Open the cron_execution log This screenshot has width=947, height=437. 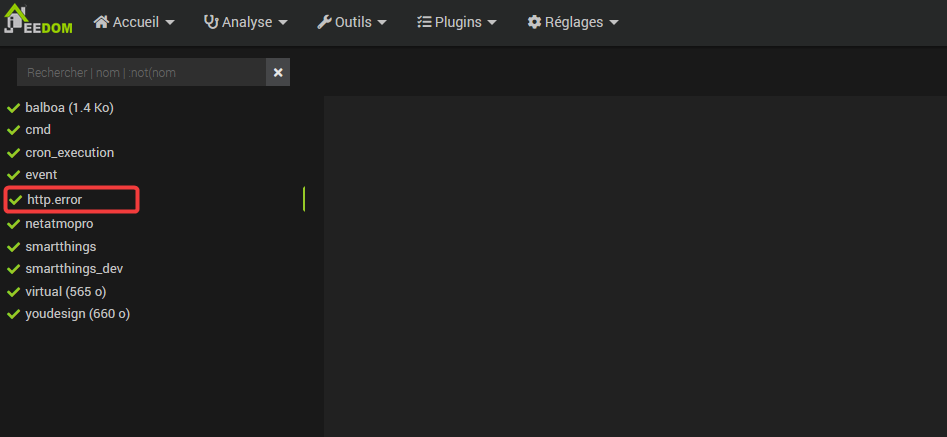69,153
